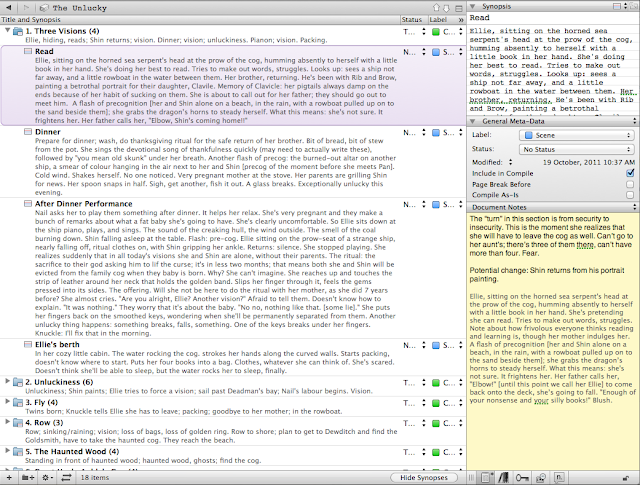This screenshot has width=640, height=485.
Task: Click synopsis title field showing Read
Action: point(553,18)
